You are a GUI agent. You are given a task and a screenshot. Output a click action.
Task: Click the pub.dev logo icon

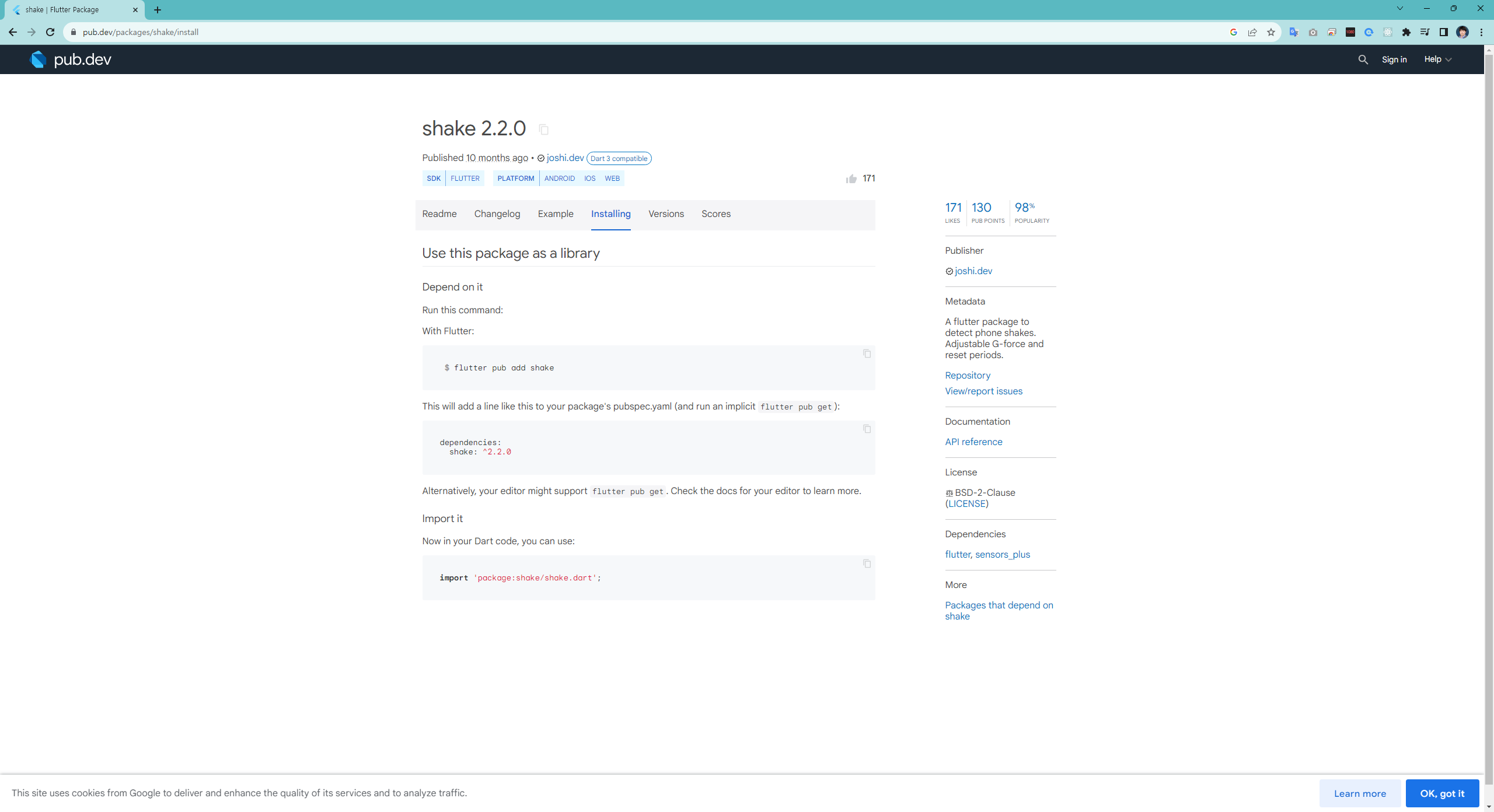pyautogui.click(x=38, y=60)
